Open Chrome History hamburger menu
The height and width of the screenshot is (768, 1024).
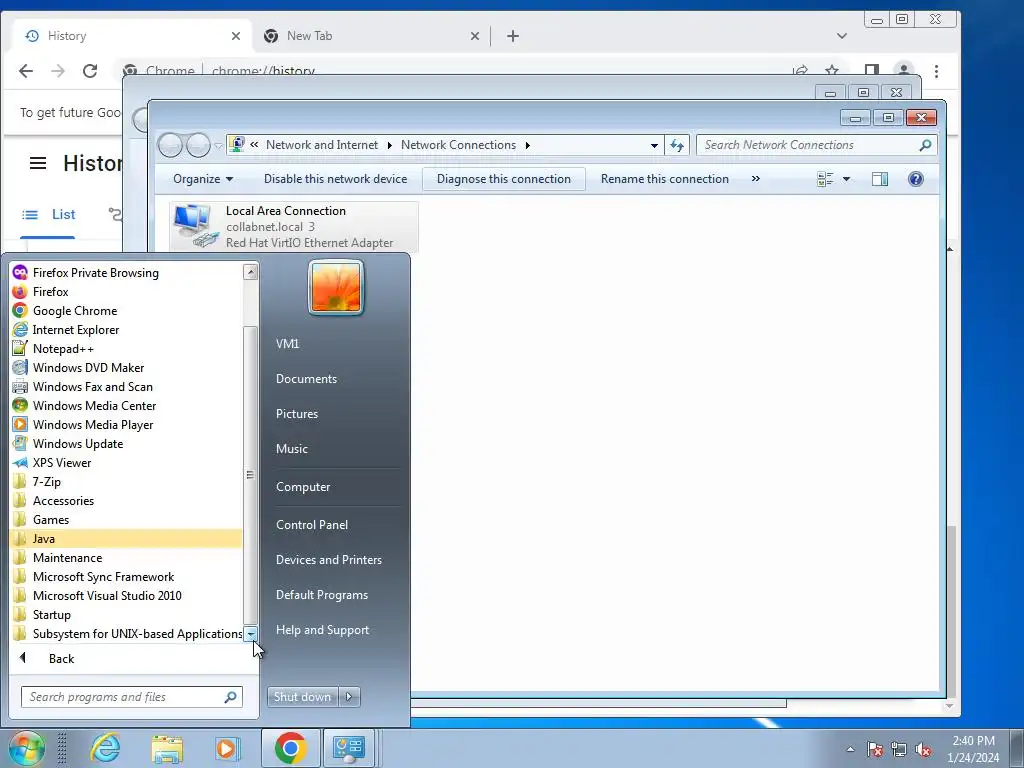point(38,163)
